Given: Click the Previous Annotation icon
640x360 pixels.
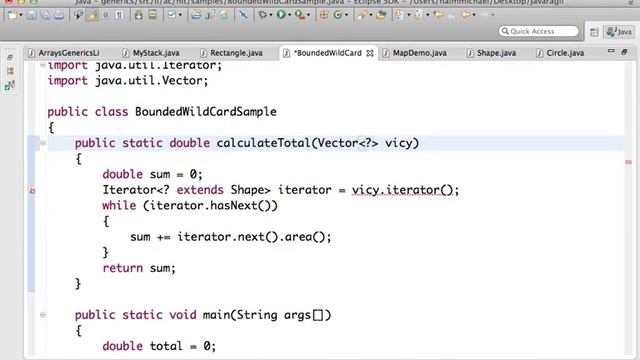Looking at the screenshot, I should click(418, 16).
